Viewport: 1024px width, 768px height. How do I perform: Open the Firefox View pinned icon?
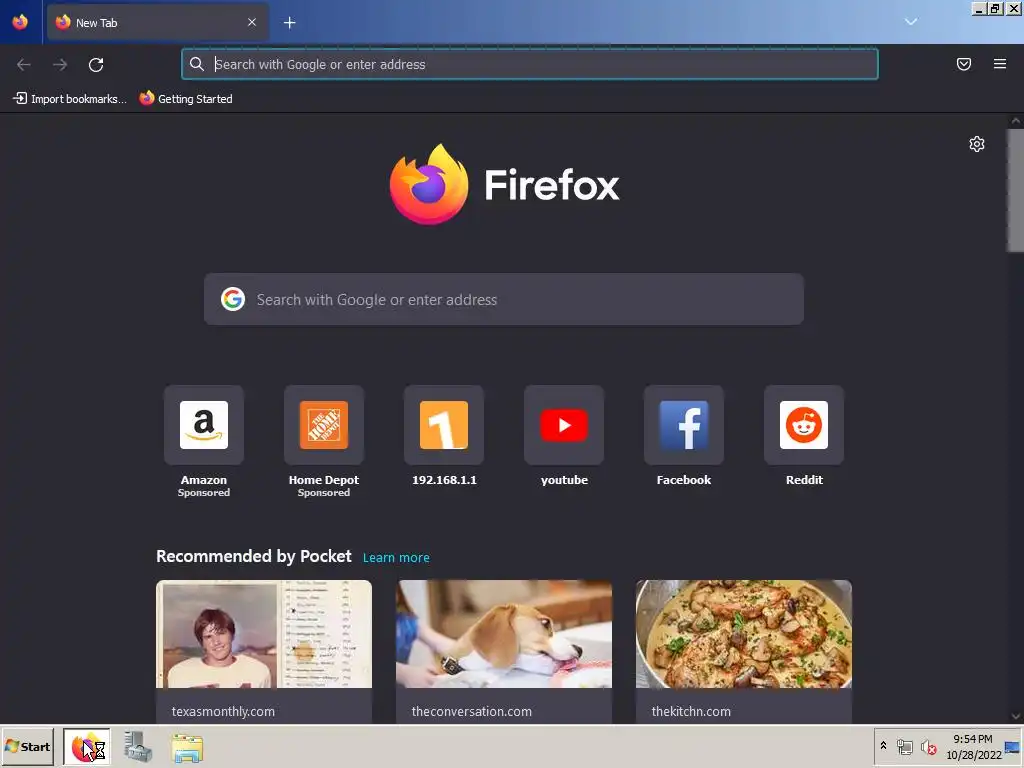[x=20, y=22]
